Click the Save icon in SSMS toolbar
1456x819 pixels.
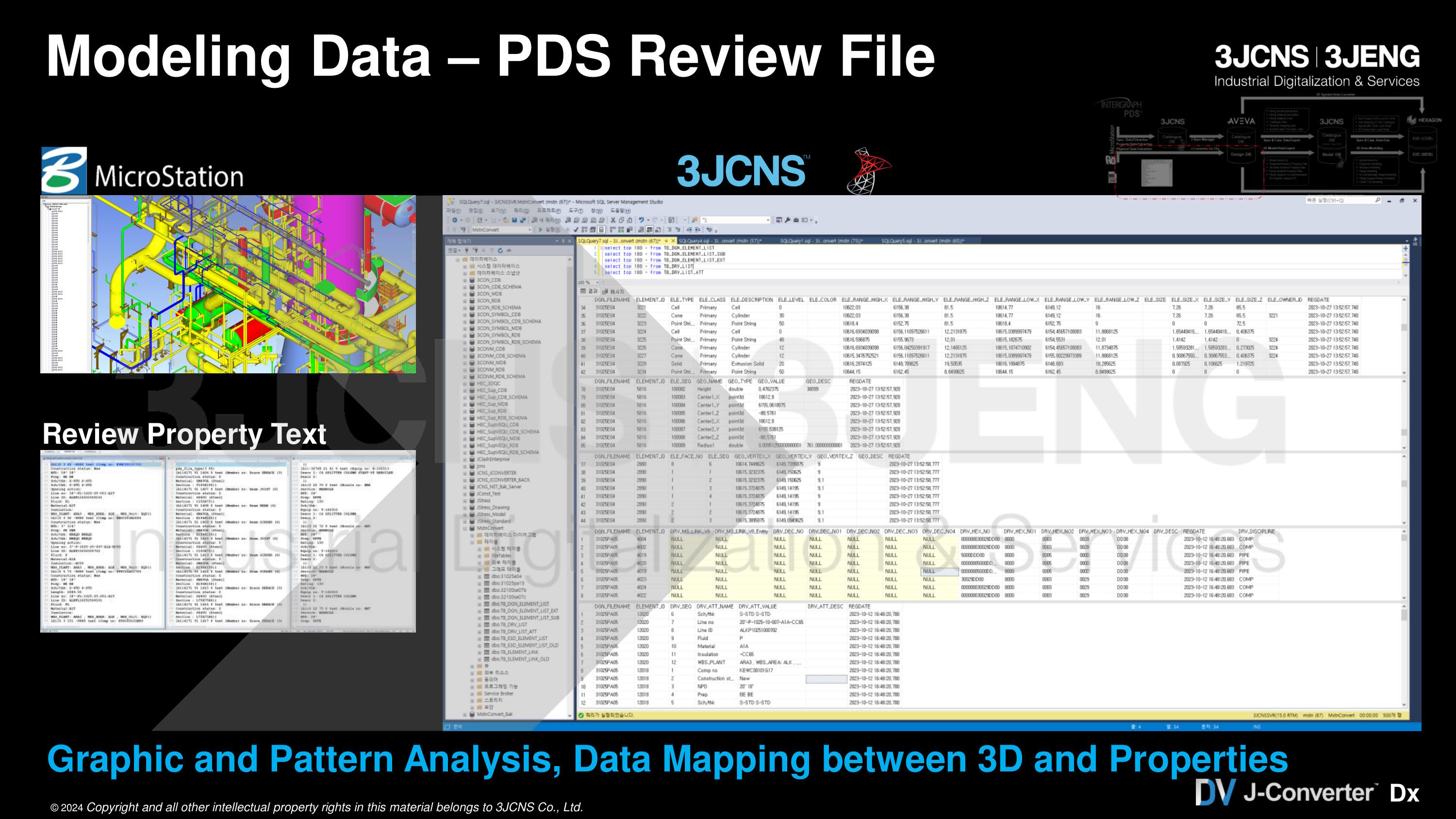514,220
